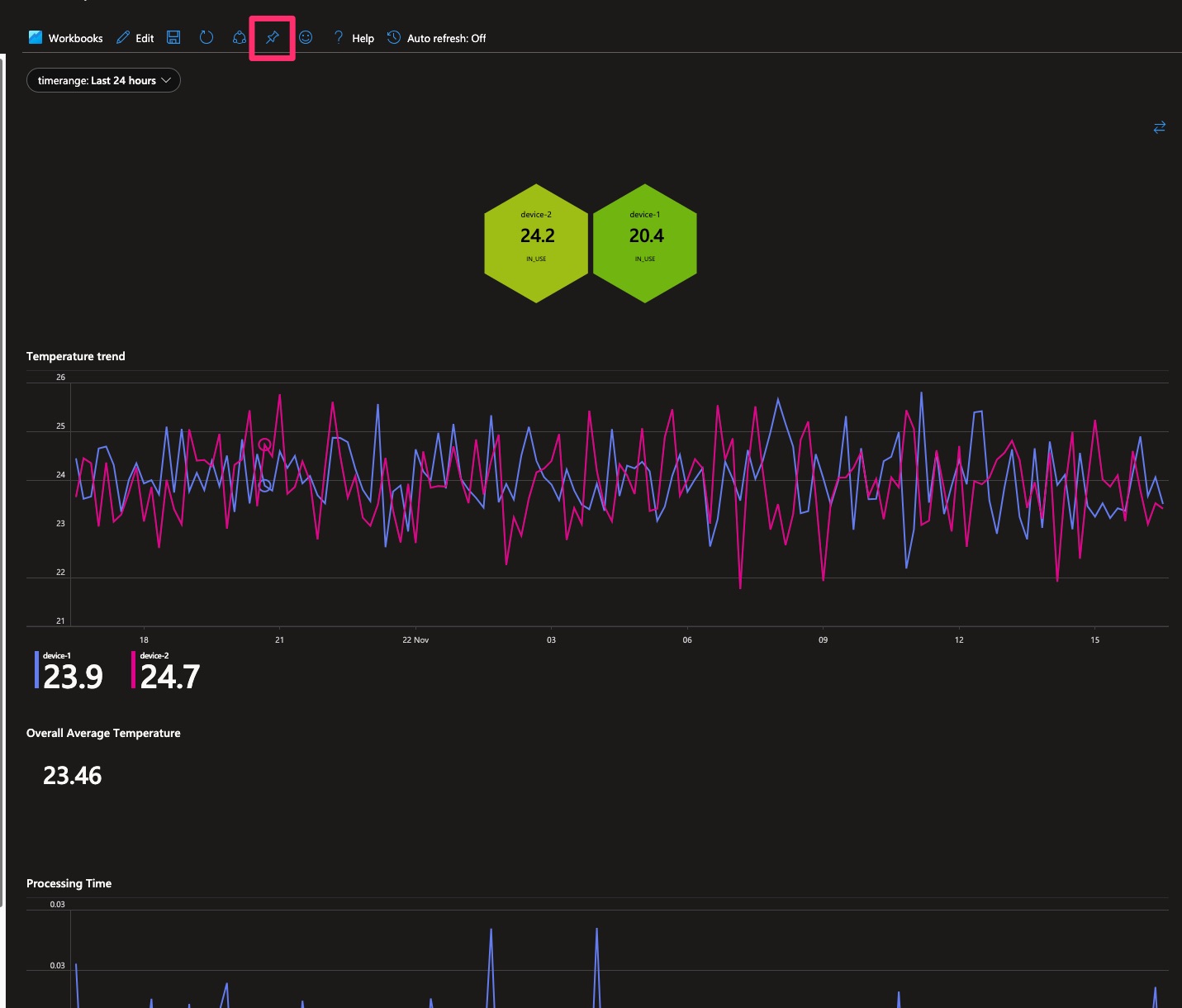This screenshot has height=1008, width=1182.
Task: Click the device-1 legend color bar
Action: [x=36, y=670]
